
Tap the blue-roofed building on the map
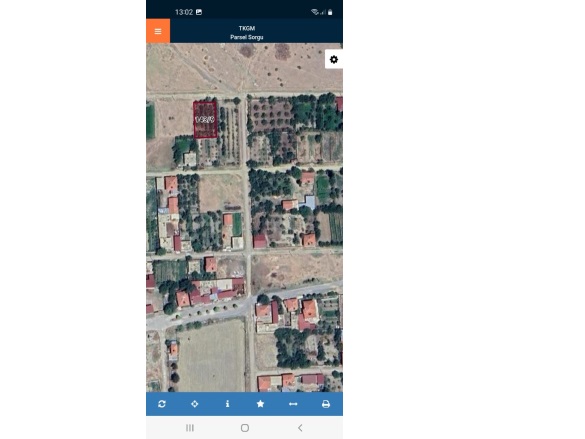click(x=310, y=203)
